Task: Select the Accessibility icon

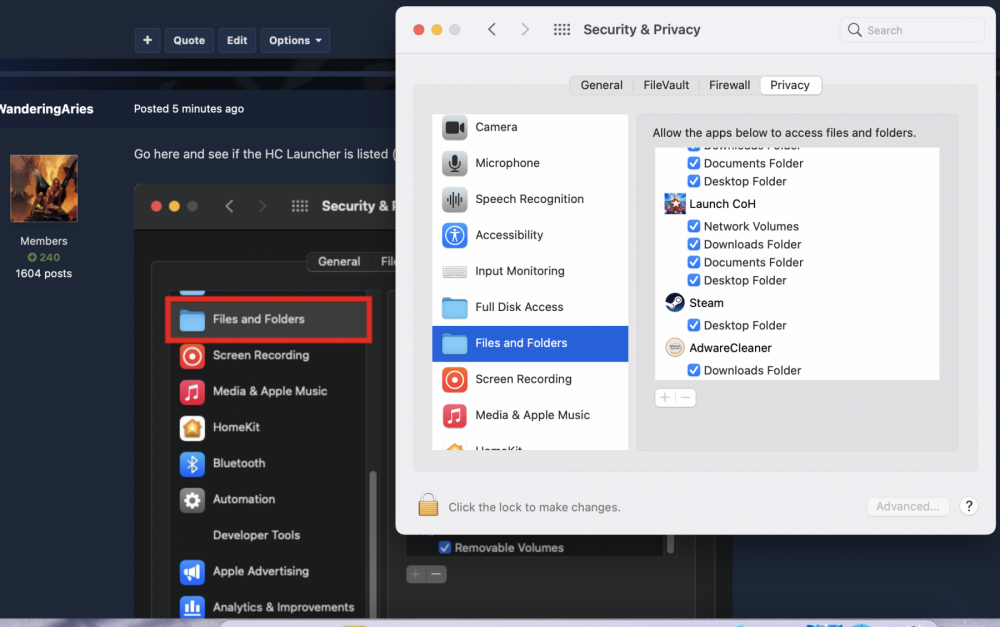Action: 455,236
